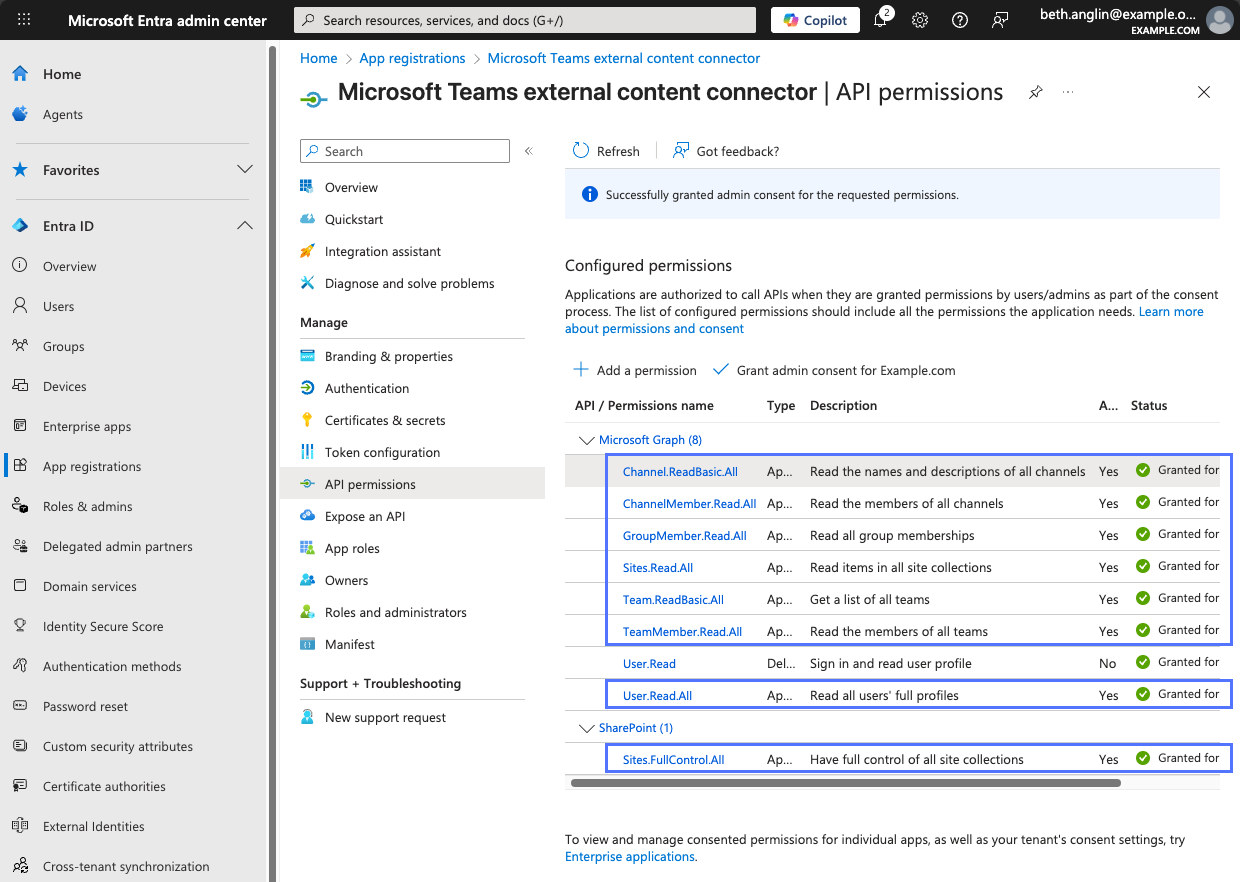Click Add a permission
Screen dimensions: 1240x882
tap(635, 370)
